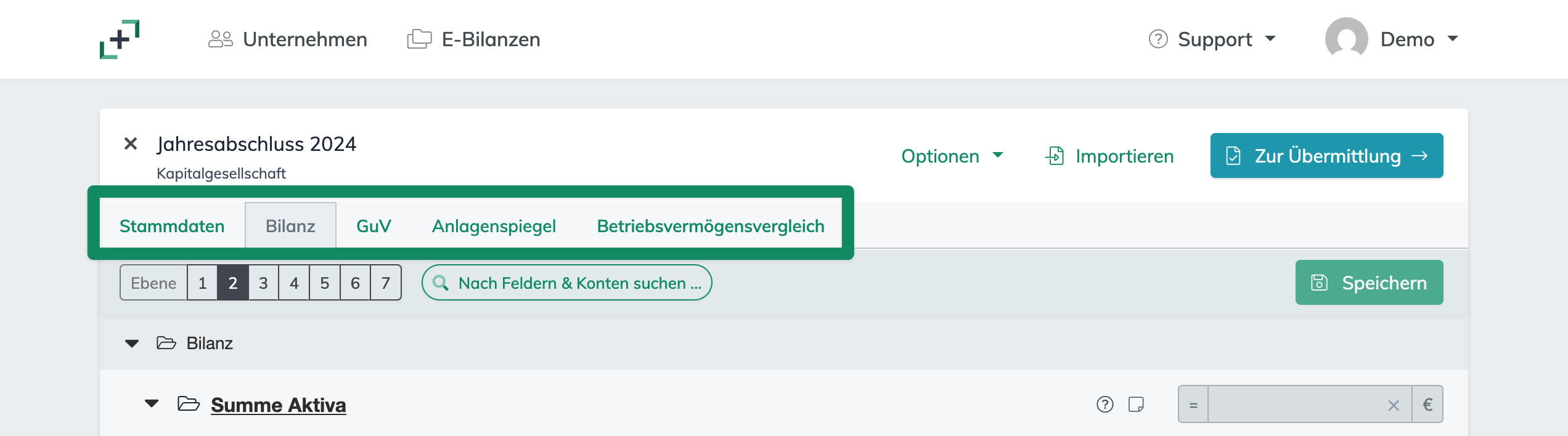The image size is (1568, 436).
Task: Select Ebene level 5
Action: (324, 283)
